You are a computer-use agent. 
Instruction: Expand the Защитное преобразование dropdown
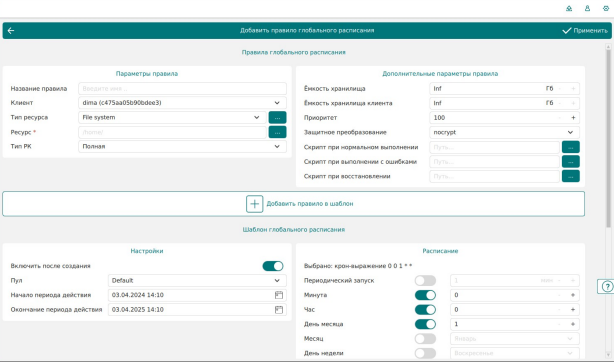tap(504, 132)
